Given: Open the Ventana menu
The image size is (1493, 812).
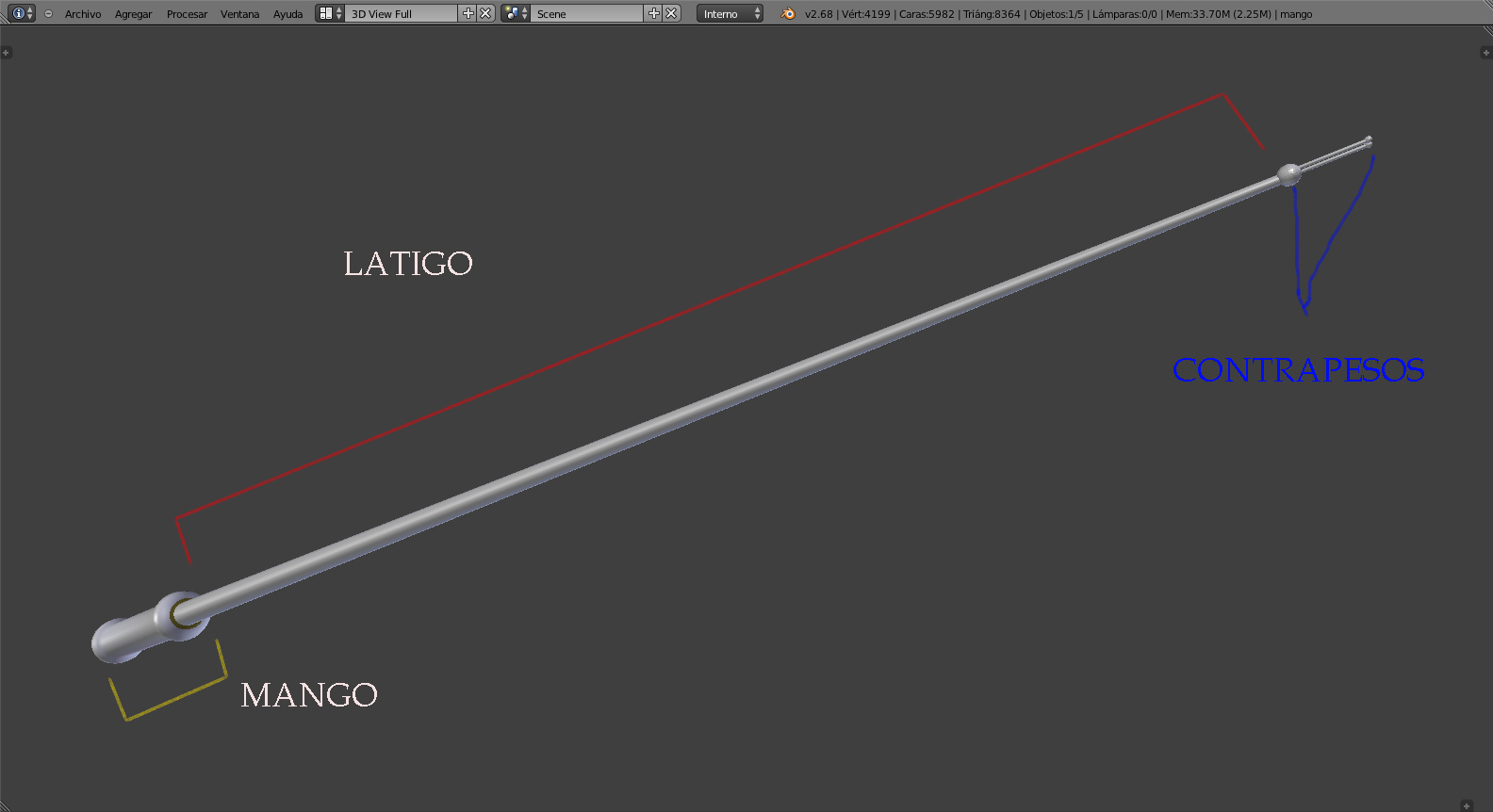Looking at the screenshot, I should 239,14.
